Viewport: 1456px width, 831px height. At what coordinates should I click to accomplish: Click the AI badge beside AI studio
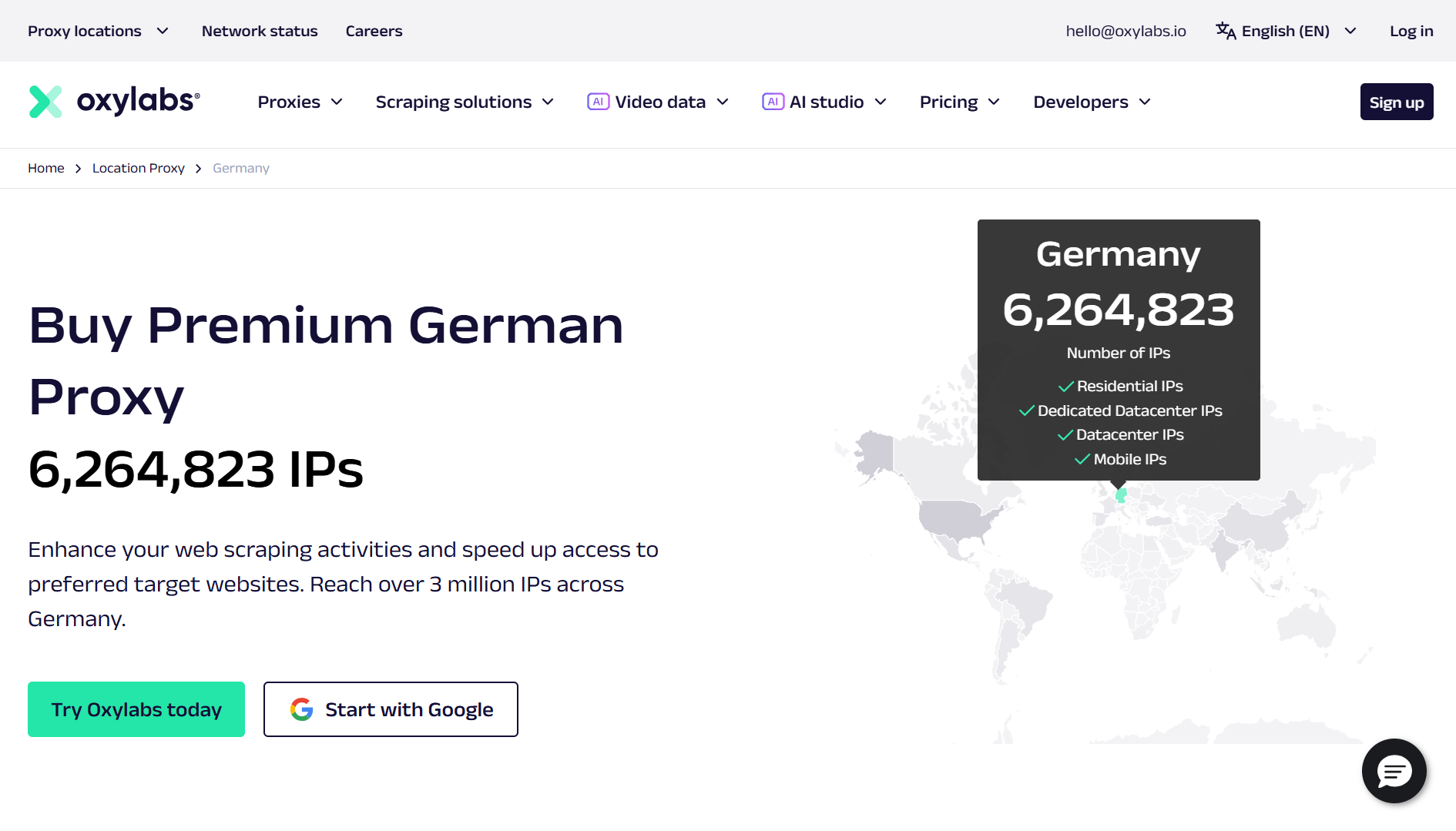click(x=773, y=102)
